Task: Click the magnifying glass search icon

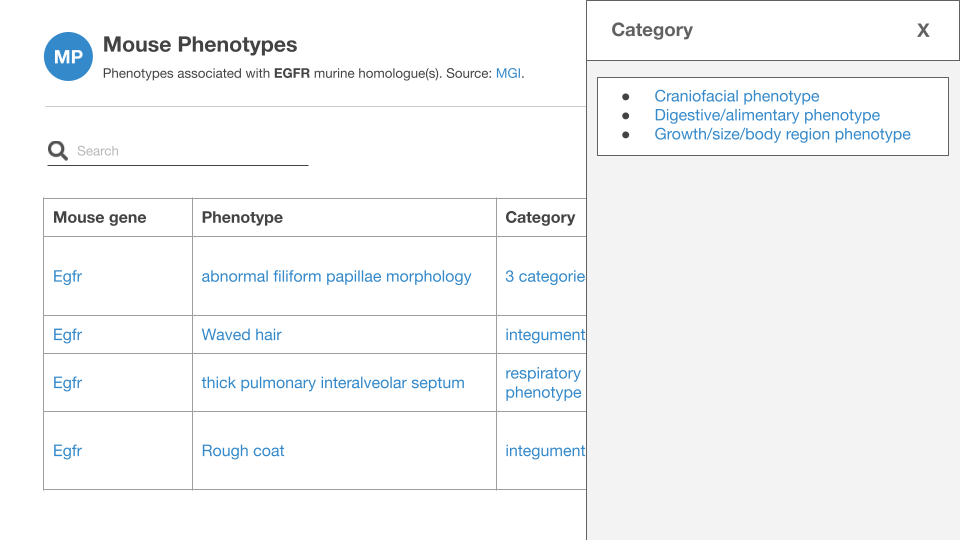Action: pos(58,150)
